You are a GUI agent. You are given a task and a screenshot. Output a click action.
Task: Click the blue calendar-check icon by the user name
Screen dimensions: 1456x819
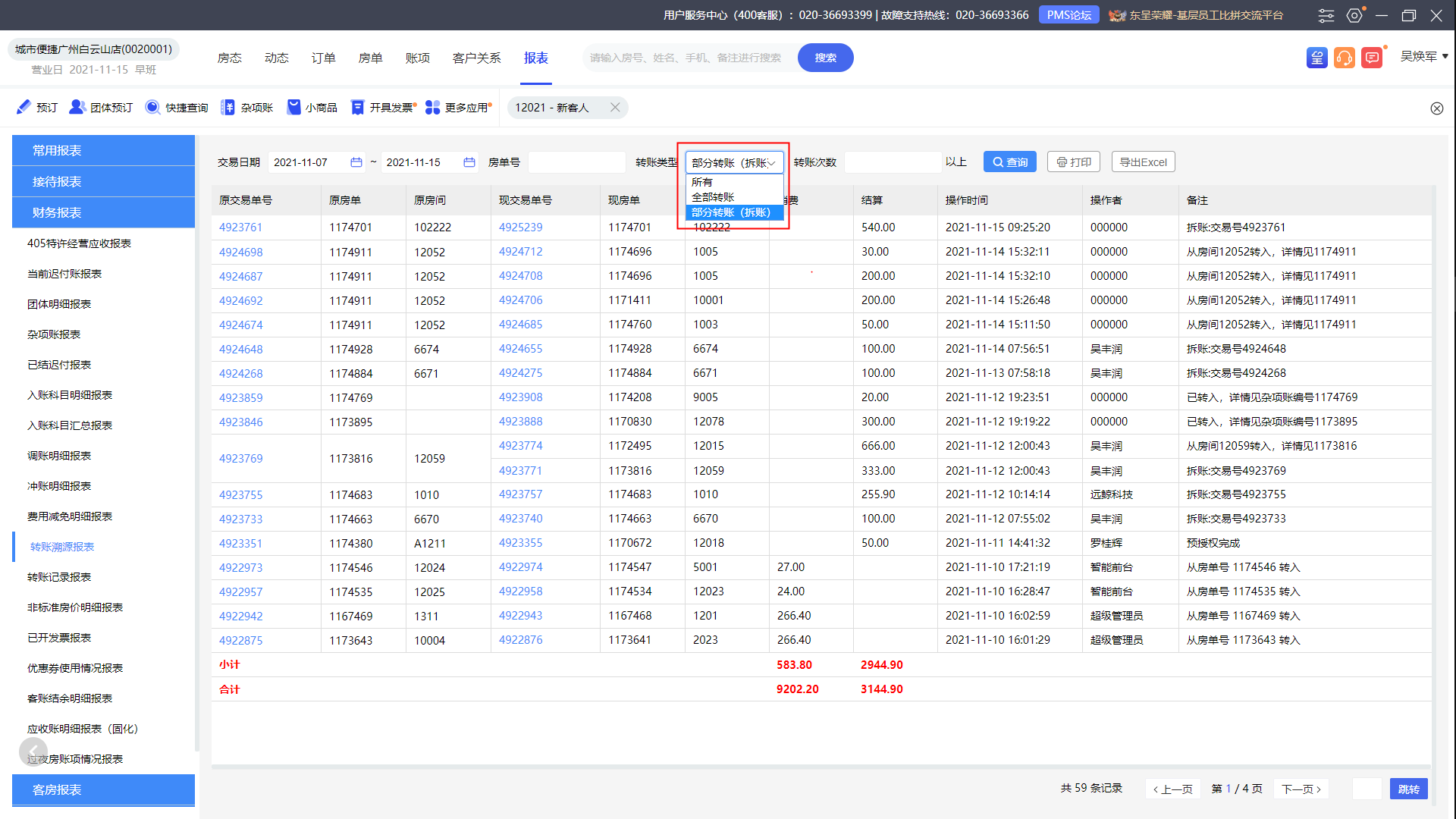tap(1317, 58)
